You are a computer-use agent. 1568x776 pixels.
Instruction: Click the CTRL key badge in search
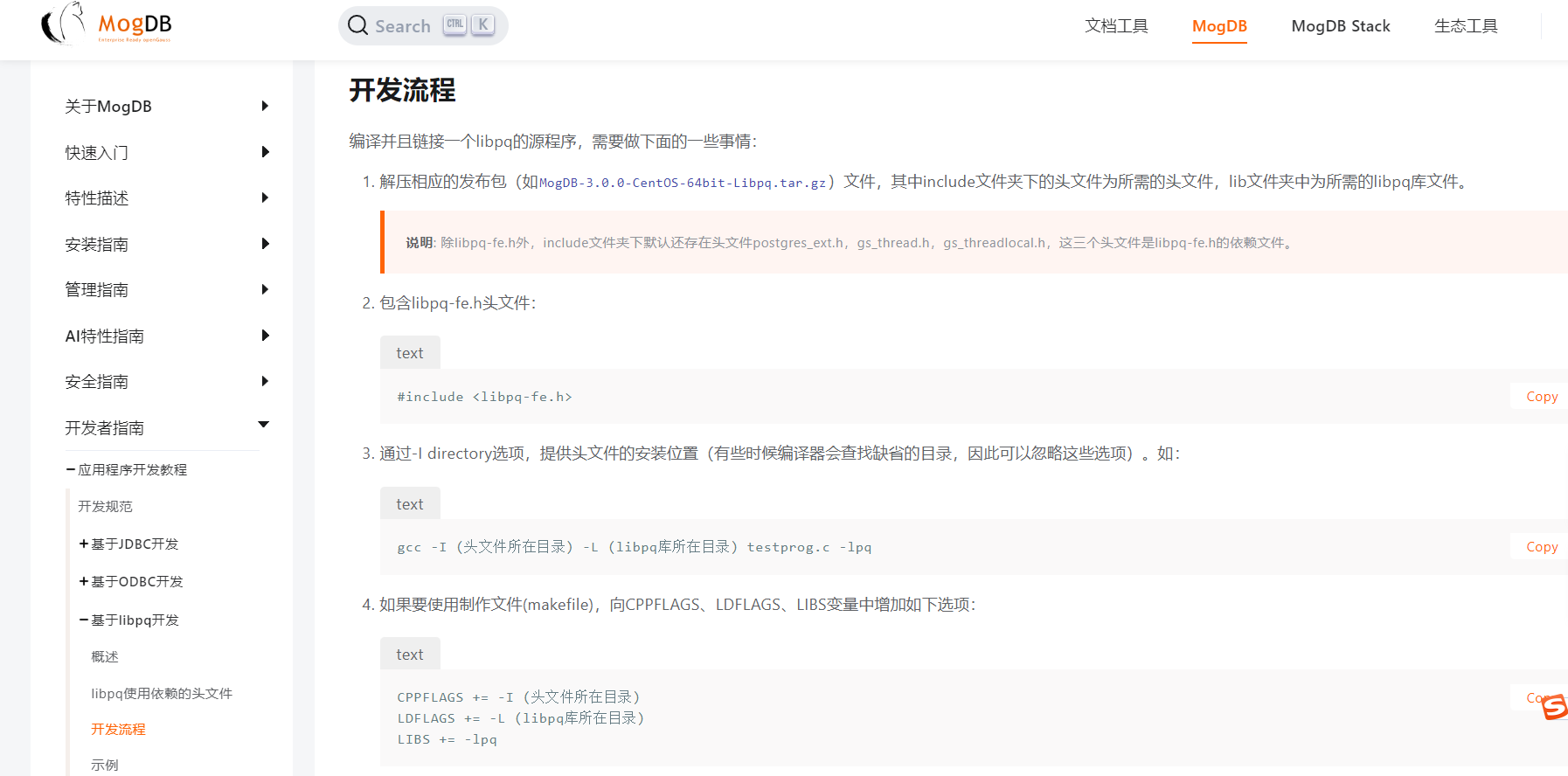(454, 24)
